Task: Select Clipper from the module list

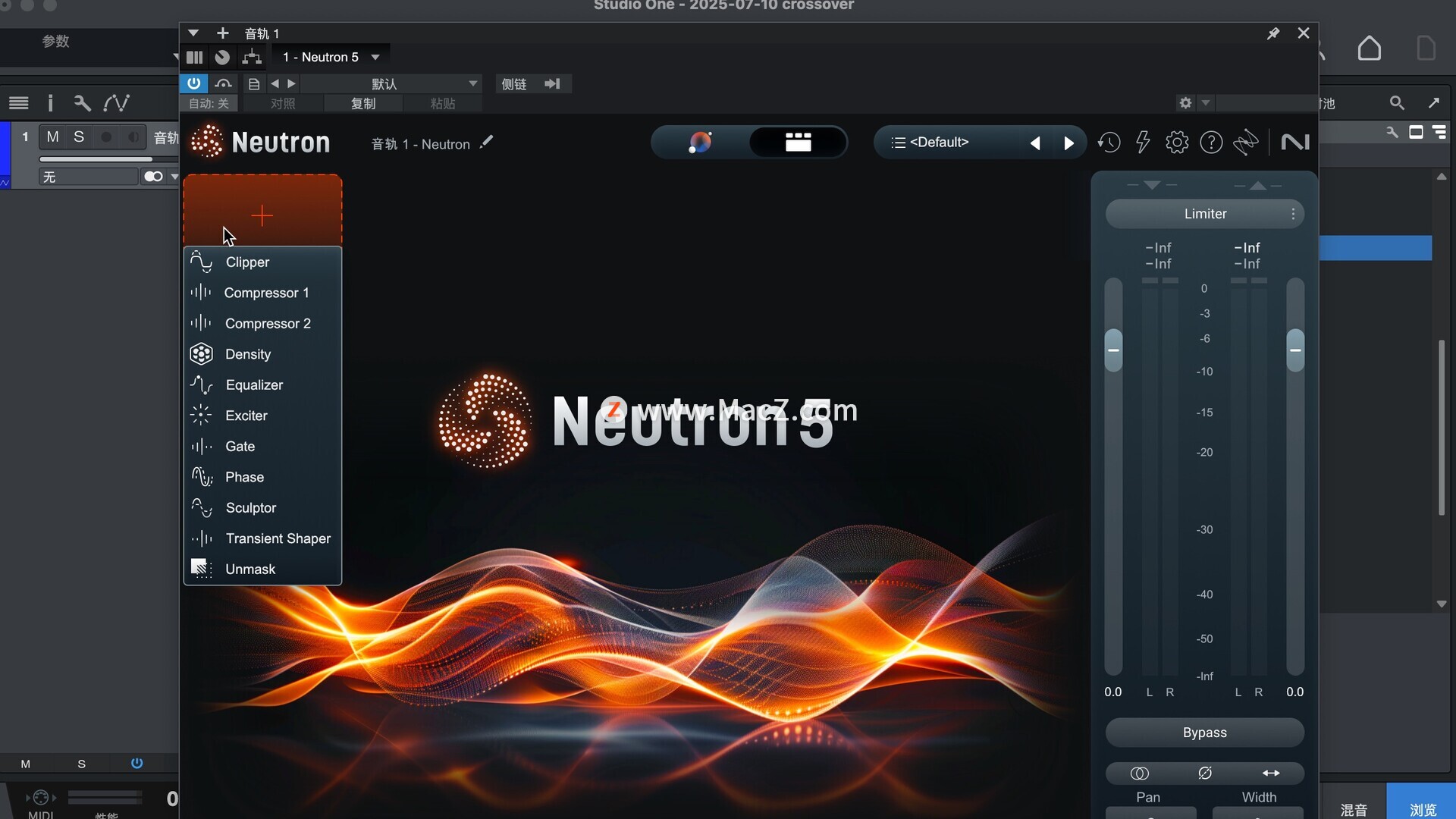Action: [262, 262]
